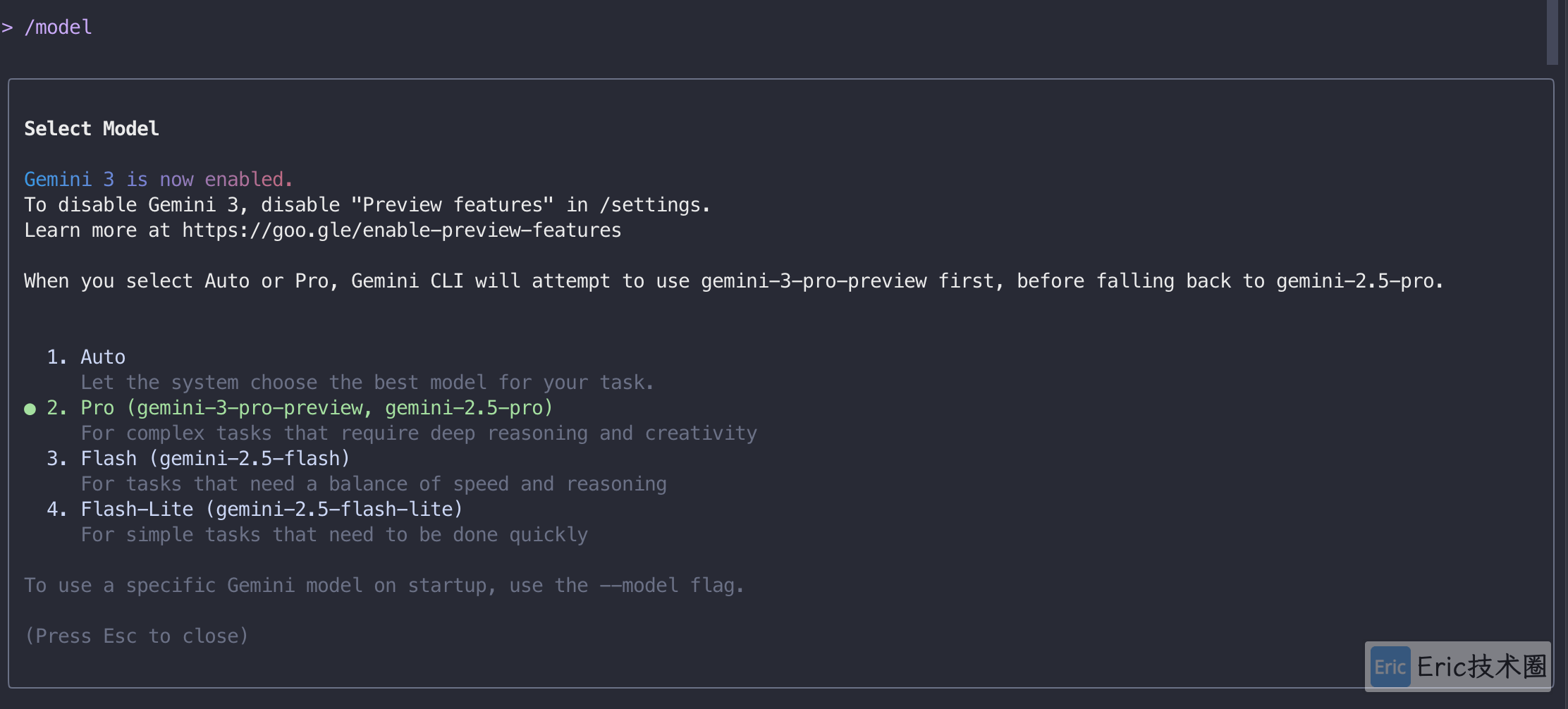Click the ">" prompt symbol
Screen dimensions: 1568x709
(x=7, y=27)
